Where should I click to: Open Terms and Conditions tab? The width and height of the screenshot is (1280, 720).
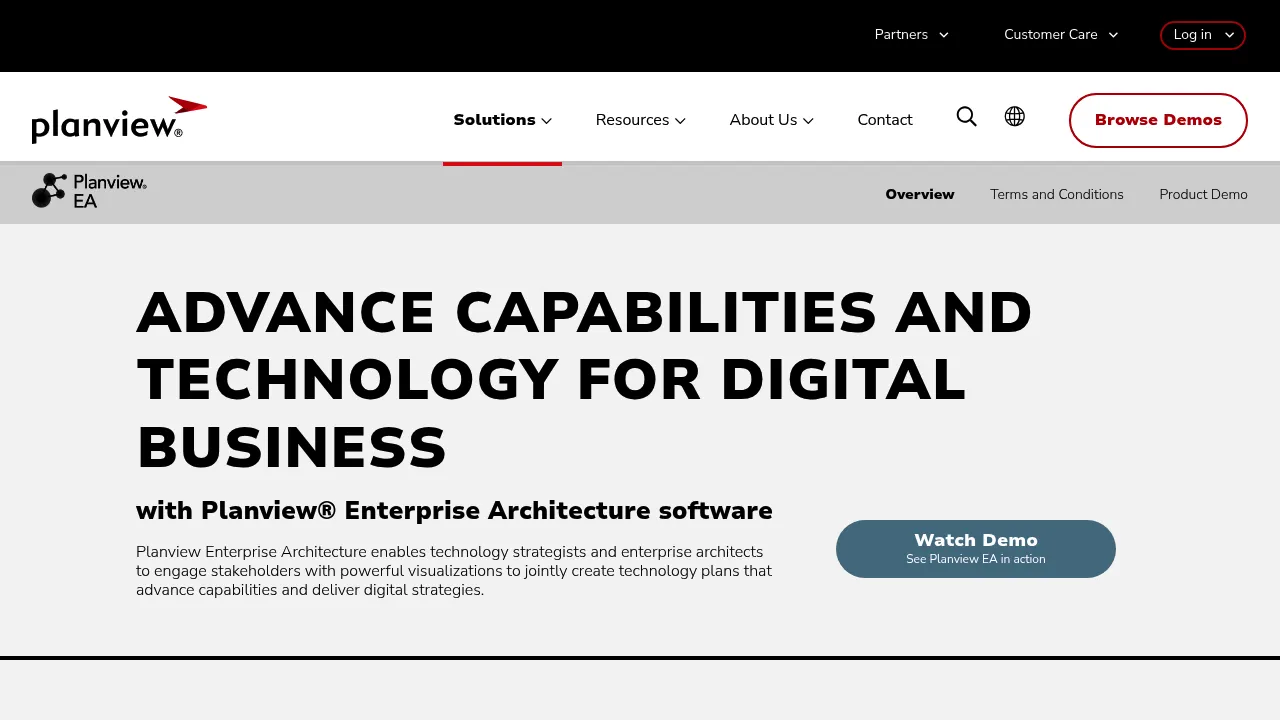1057,194
